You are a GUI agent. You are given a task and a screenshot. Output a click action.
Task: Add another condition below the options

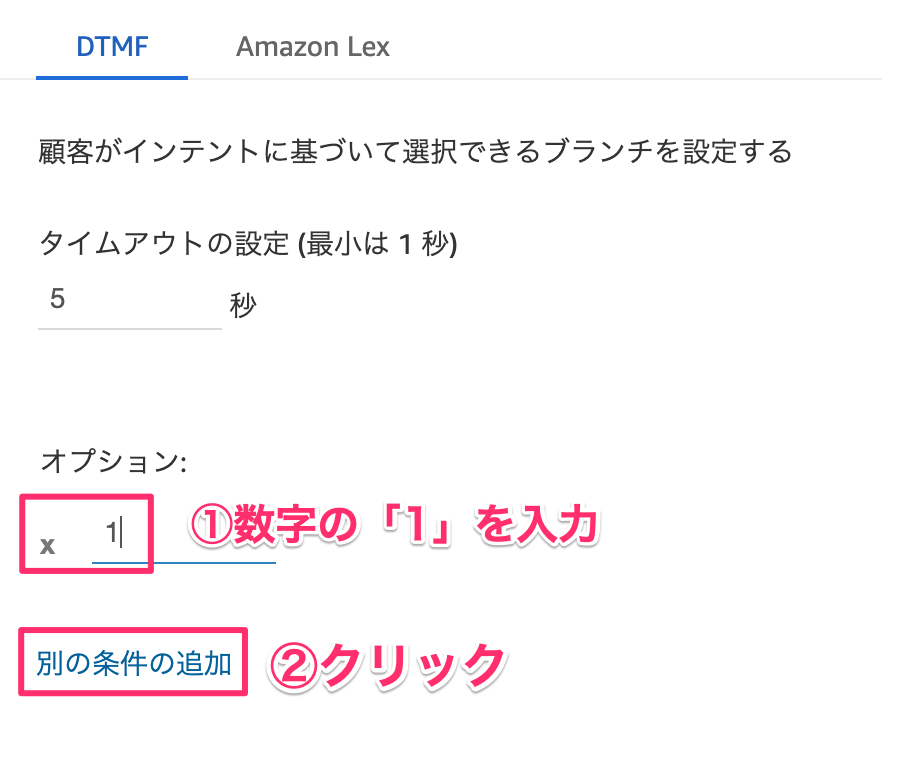134,663
